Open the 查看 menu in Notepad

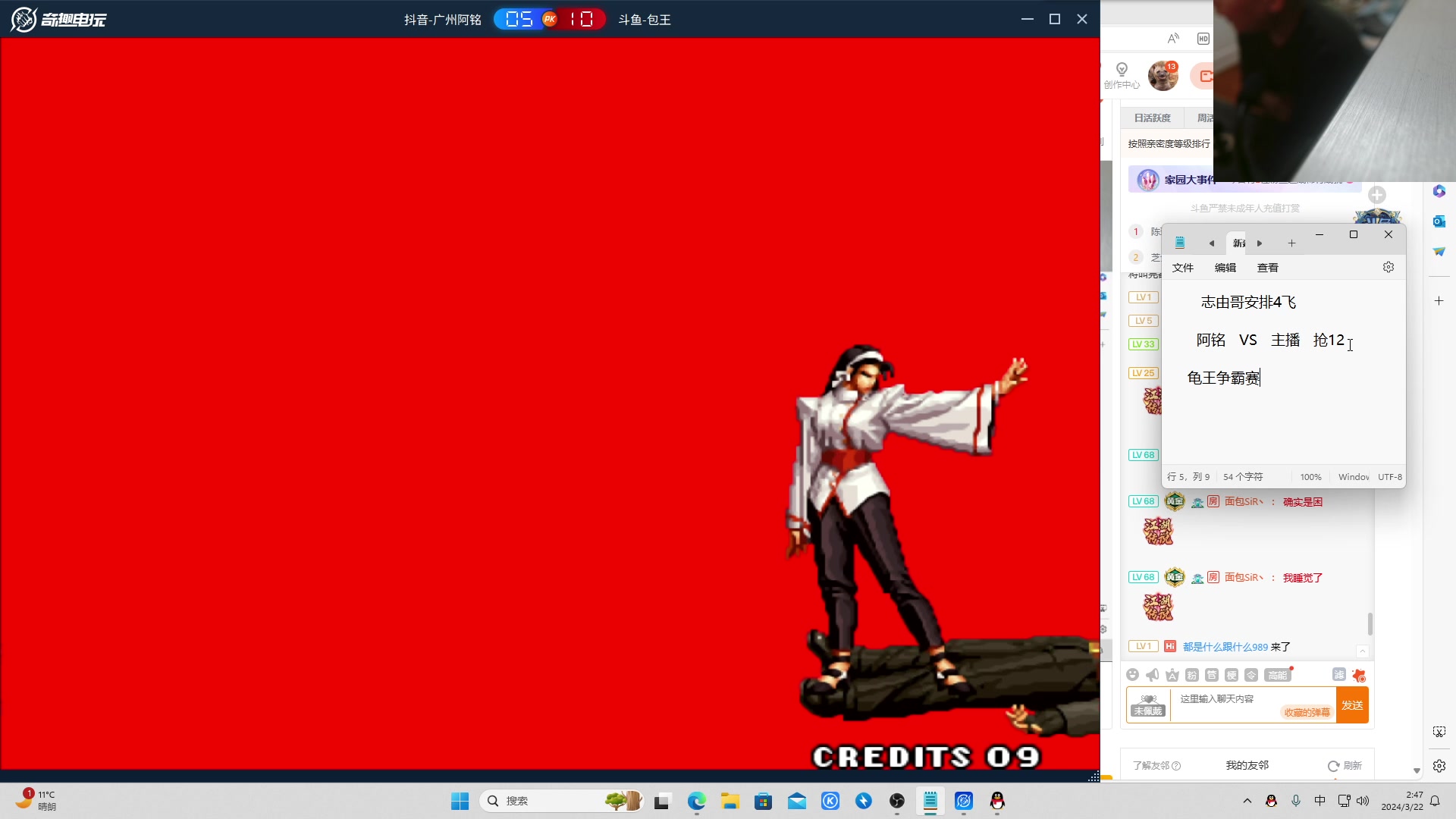1267,268
